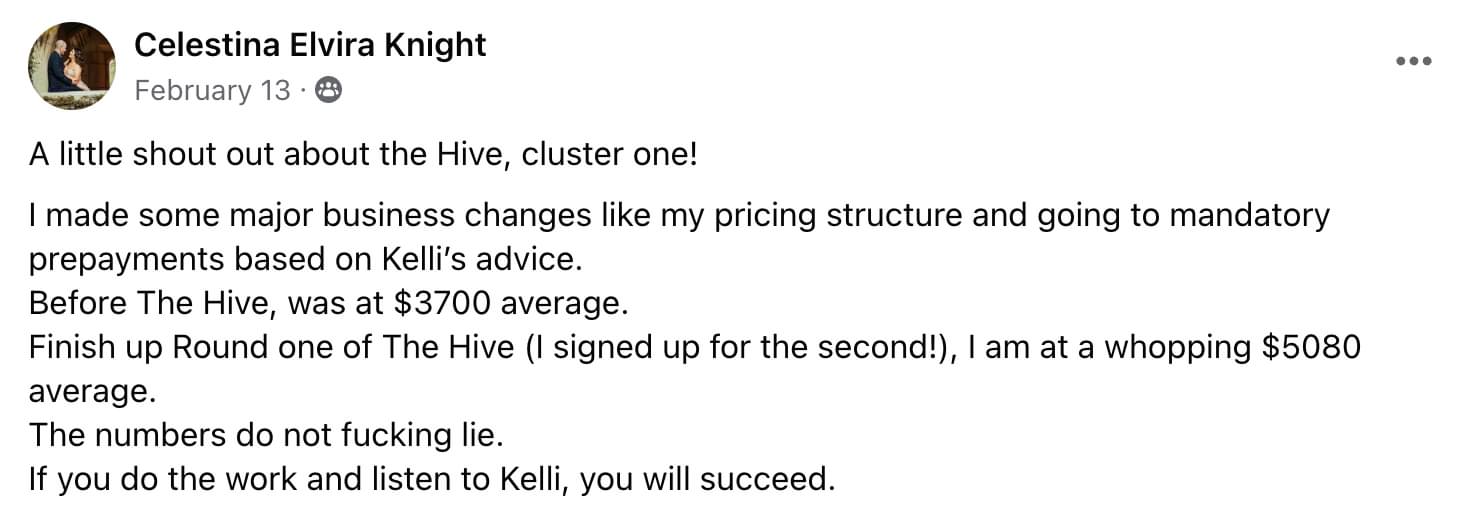Open the three-dot post options menu
This screenshot has height=518, width=1480.
click(x=1414, y=61)
